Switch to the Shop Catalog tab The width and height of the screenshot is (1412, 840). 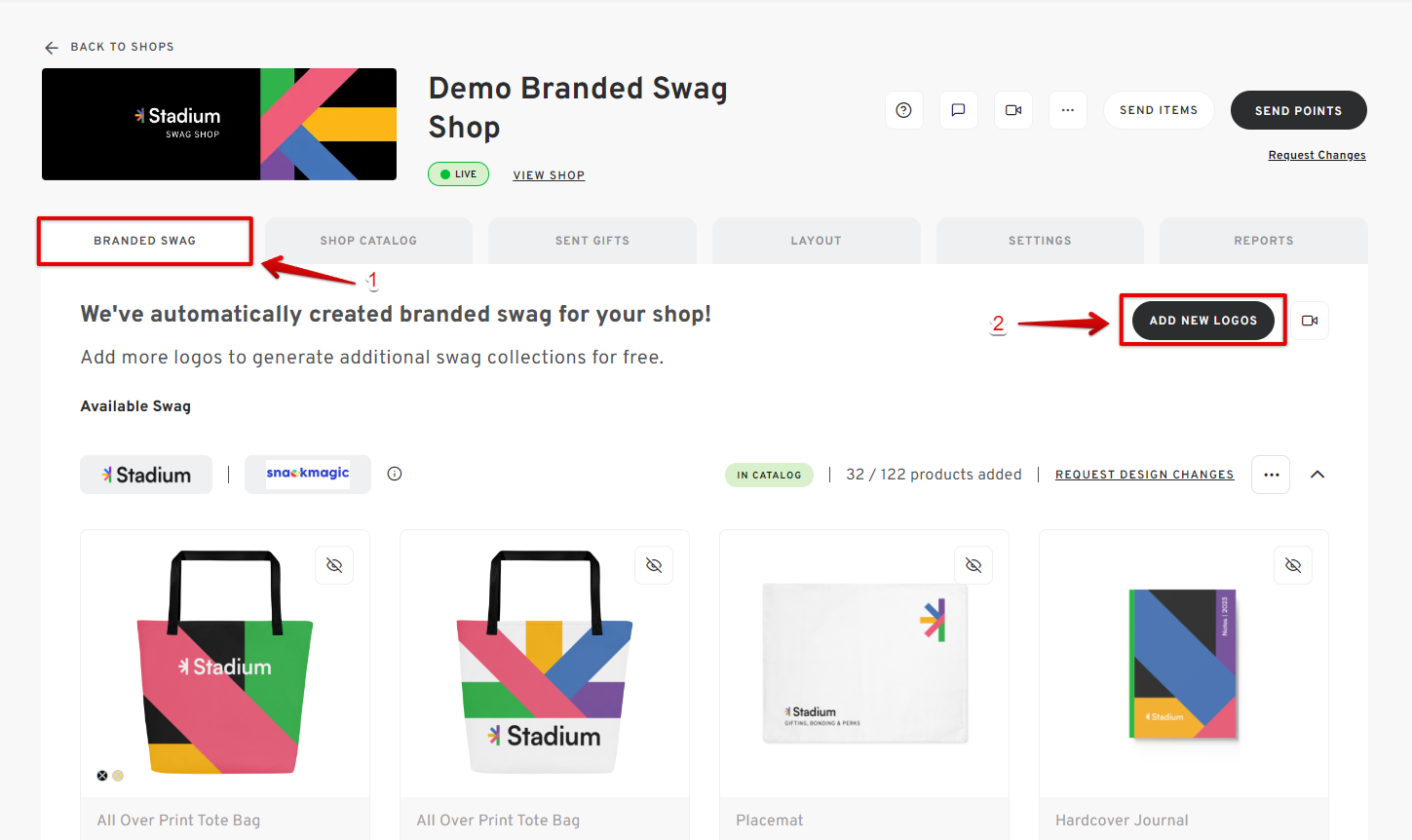367,240
